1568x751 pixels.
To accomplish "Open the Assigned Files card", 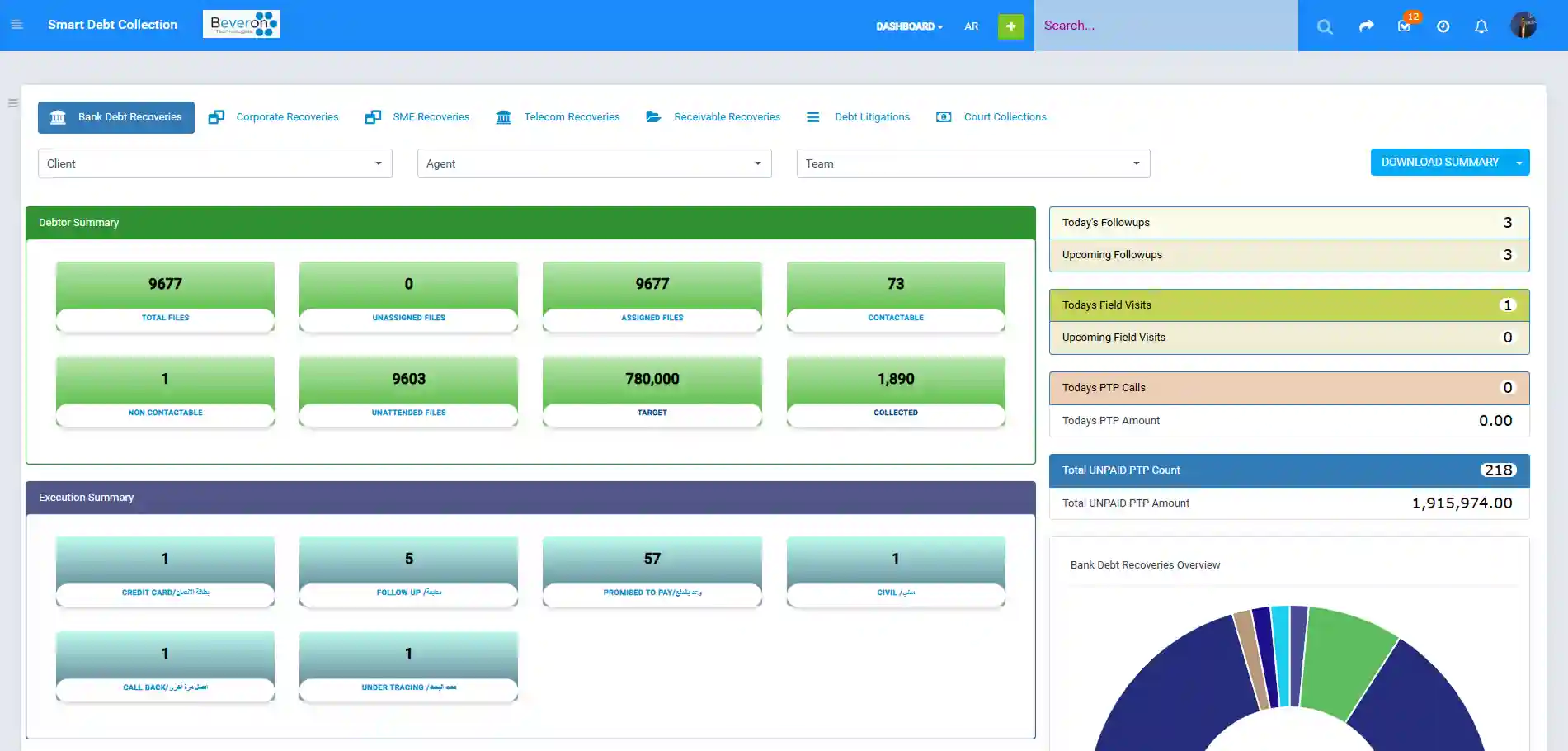I will [x=652, y=297].
